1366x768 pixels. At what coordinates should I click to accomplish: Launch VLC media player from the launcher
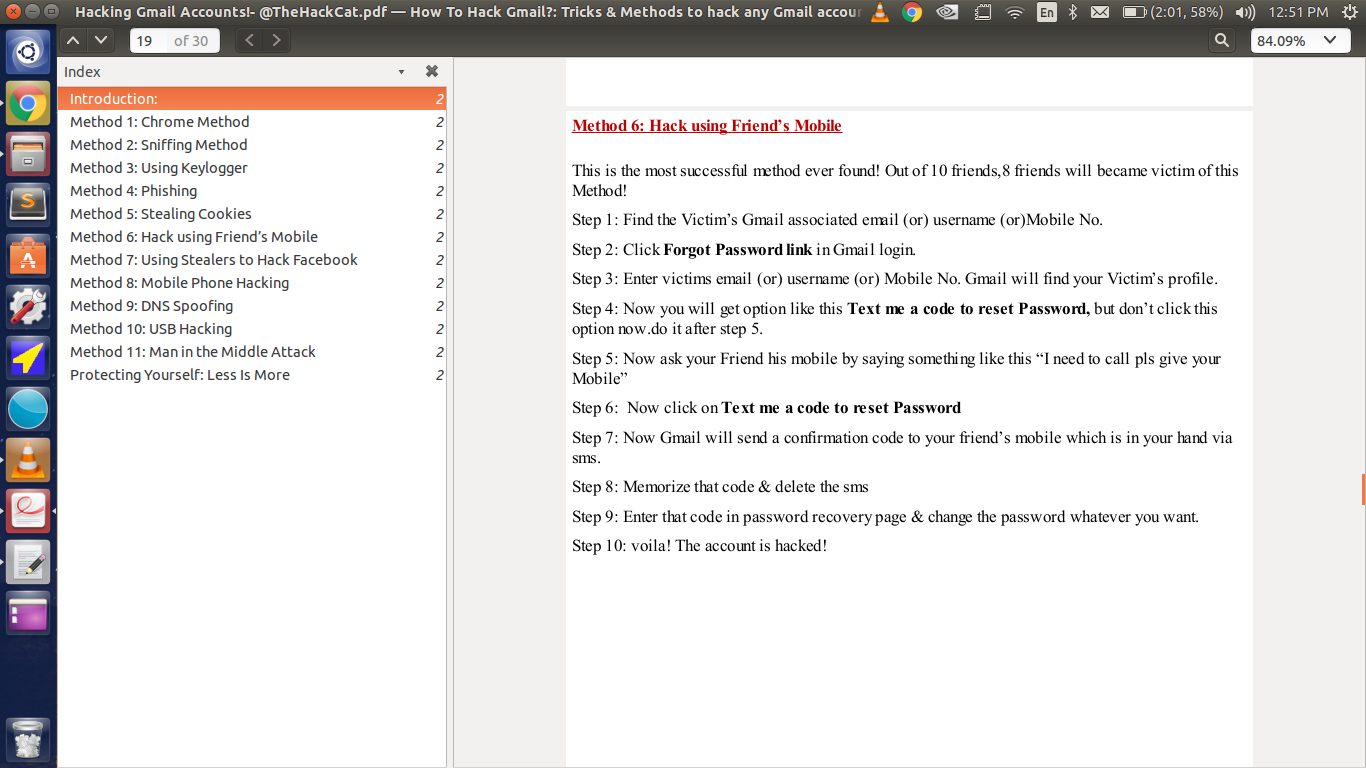[x=28, y=460]
